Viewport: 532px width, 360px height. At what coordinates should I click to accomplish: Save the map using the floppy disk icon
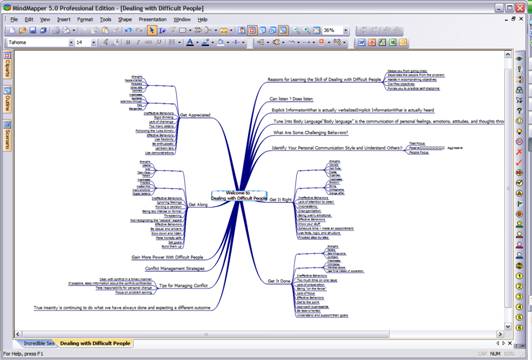coord(33,31)
